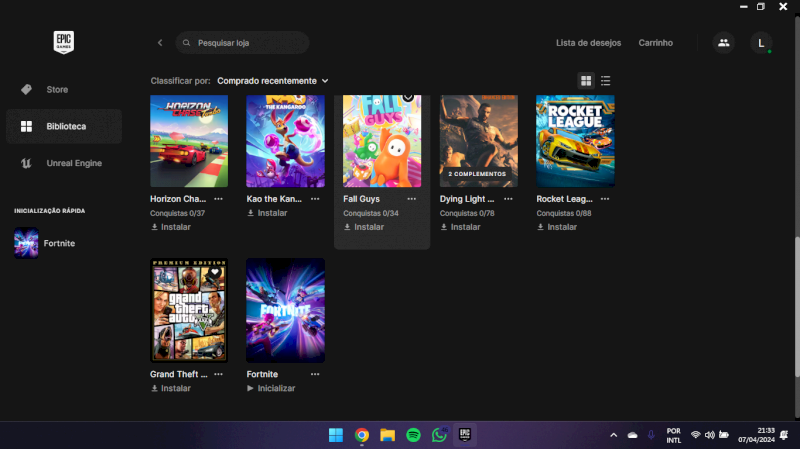Open WhatsApp from the taskbar
The image size is (800, 449).
coord(438,435)
